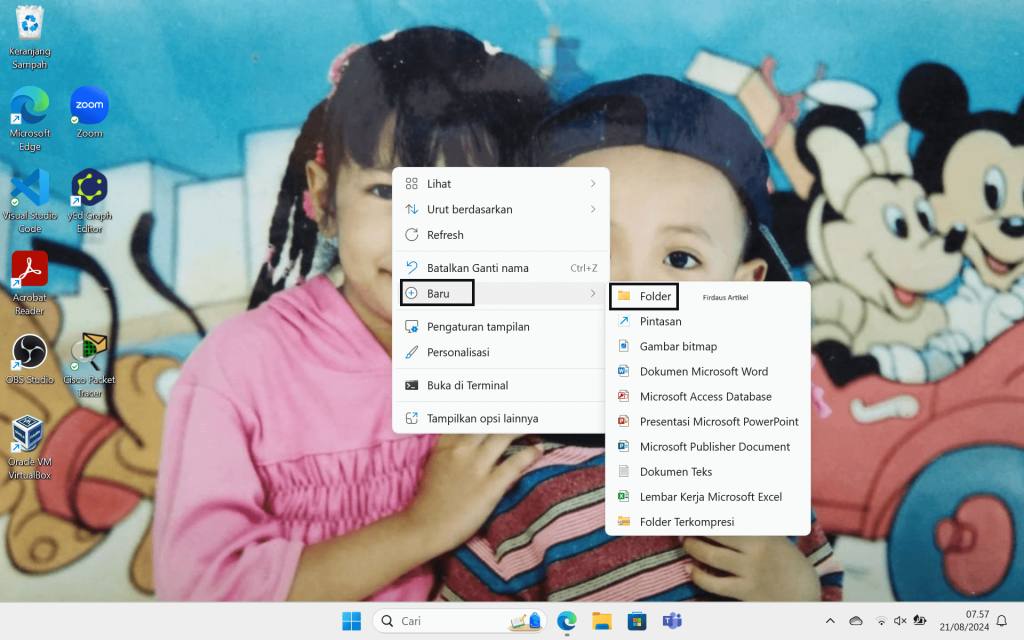The height and width of the screenshot is (640, 1024).
Task: Launch Microsoft Edge from the taskbar
Action: 567,621
